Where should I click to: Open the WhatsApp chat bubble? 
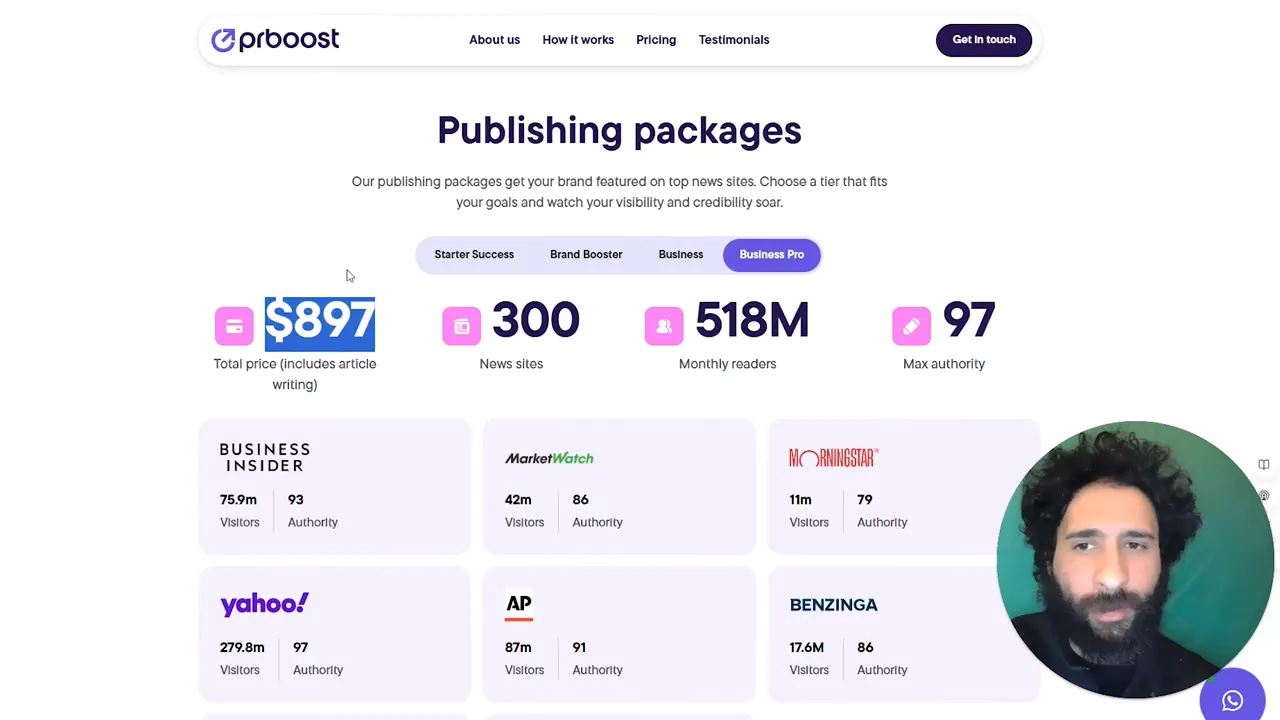(1232, 700)
